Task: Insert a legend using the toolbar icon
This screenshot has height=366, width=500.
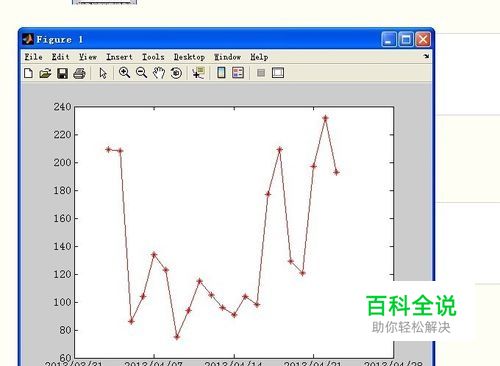Action: click(238, 72)
